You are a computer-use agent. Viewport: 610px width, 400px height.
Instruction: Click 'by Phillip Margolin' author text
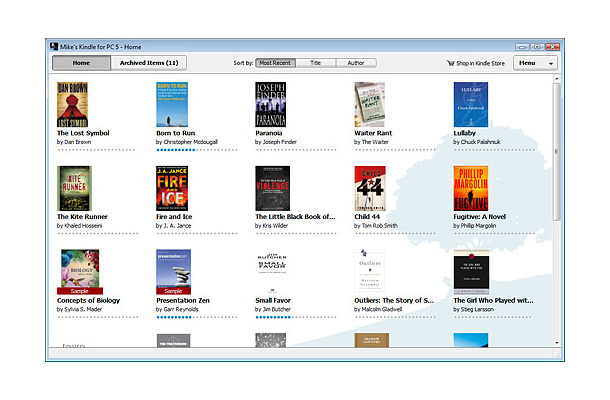tap(475, 226)
